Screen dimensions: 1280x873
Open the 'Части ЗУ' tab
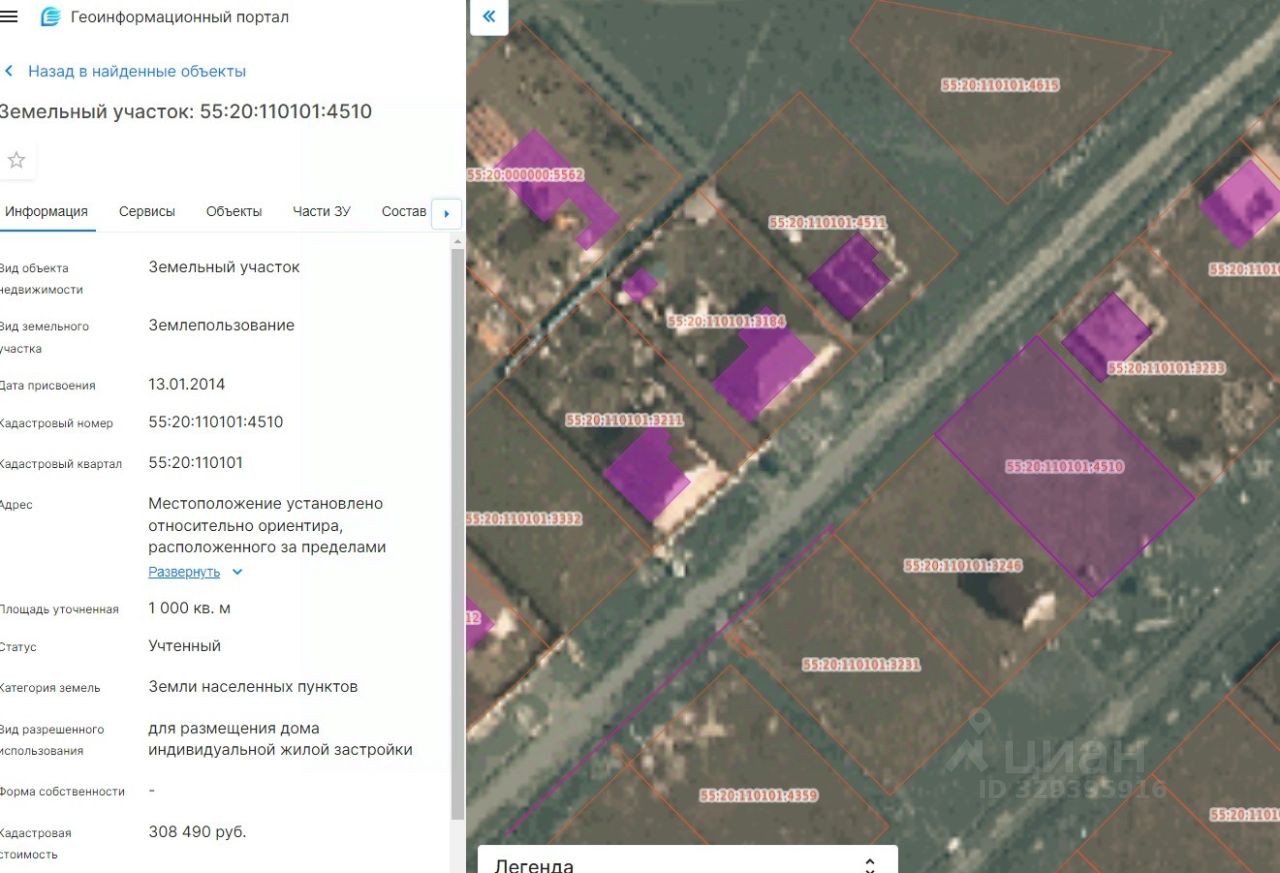pos(322,211)
